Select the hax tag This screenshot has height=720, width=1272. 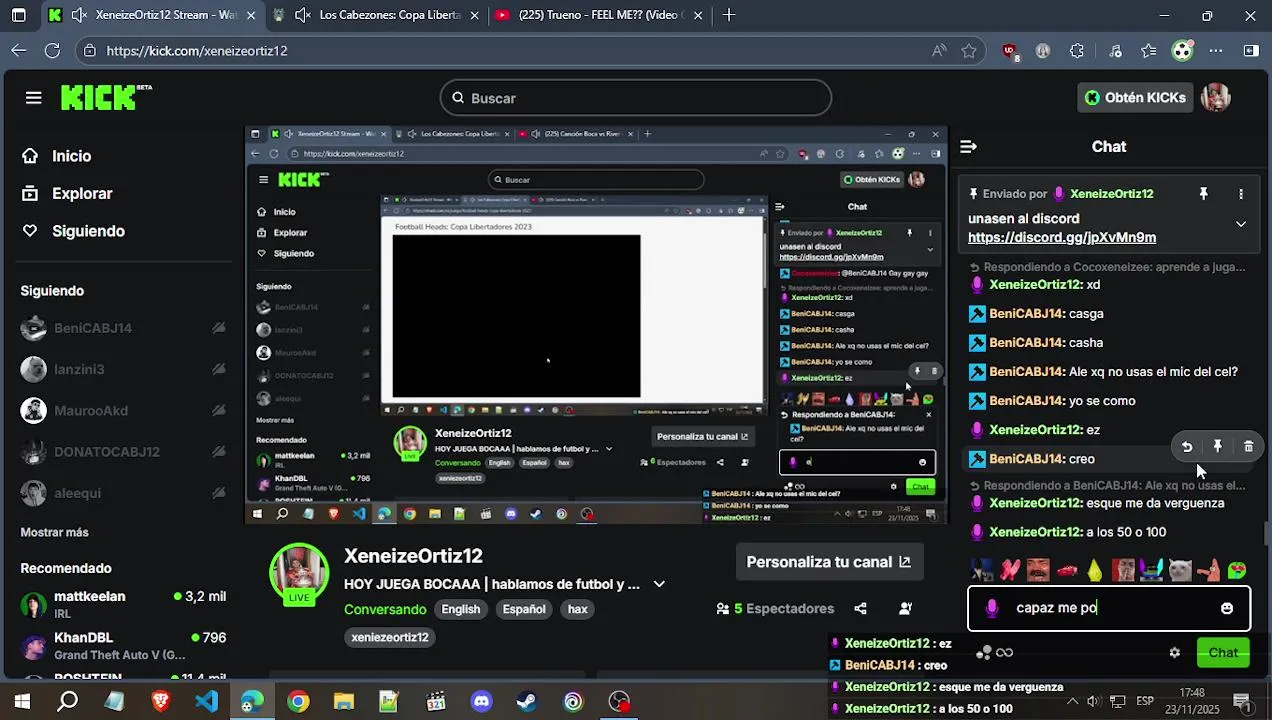point(578,609)
